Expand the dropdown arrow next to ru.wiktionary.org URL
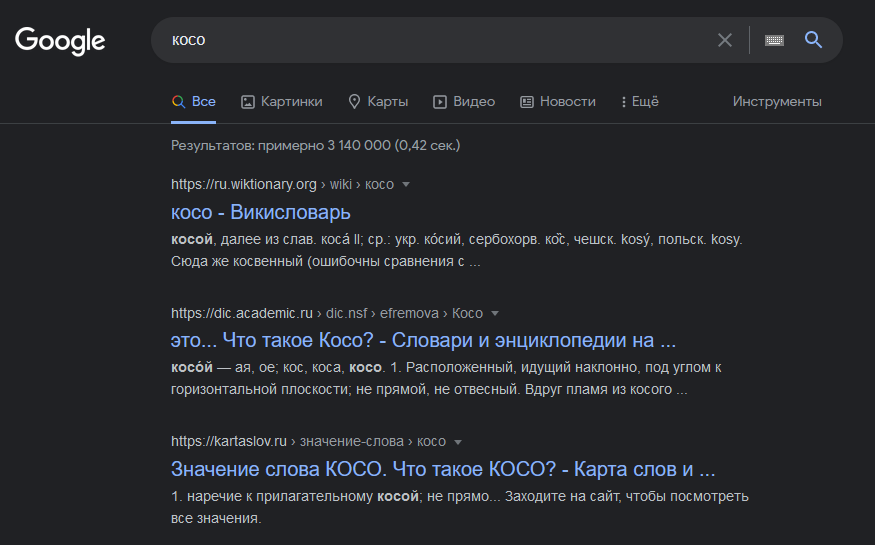The width and height of the screenshot is (875, 545). pos(406,185)
